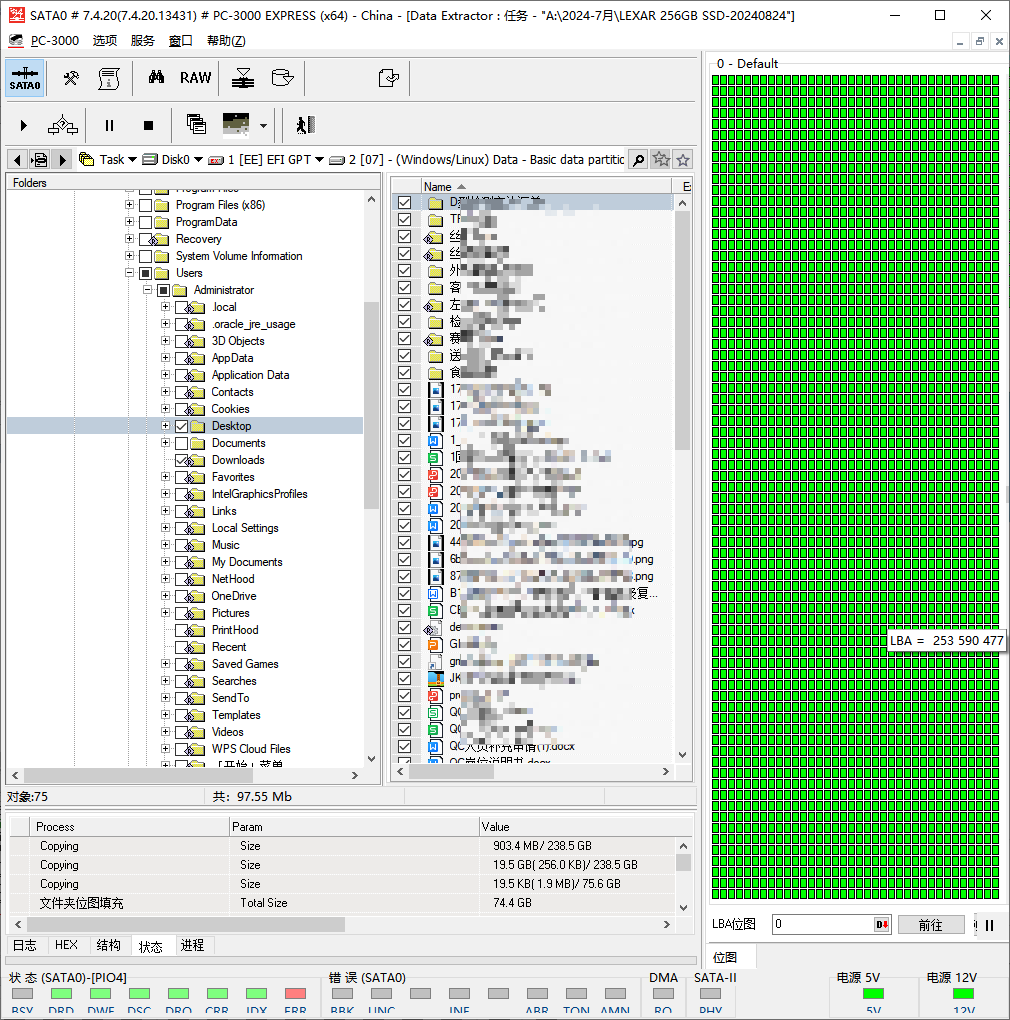This screenshot has width=1010, height=1020.
Task: Click the exit running-man icon
Action: point(305,125)
